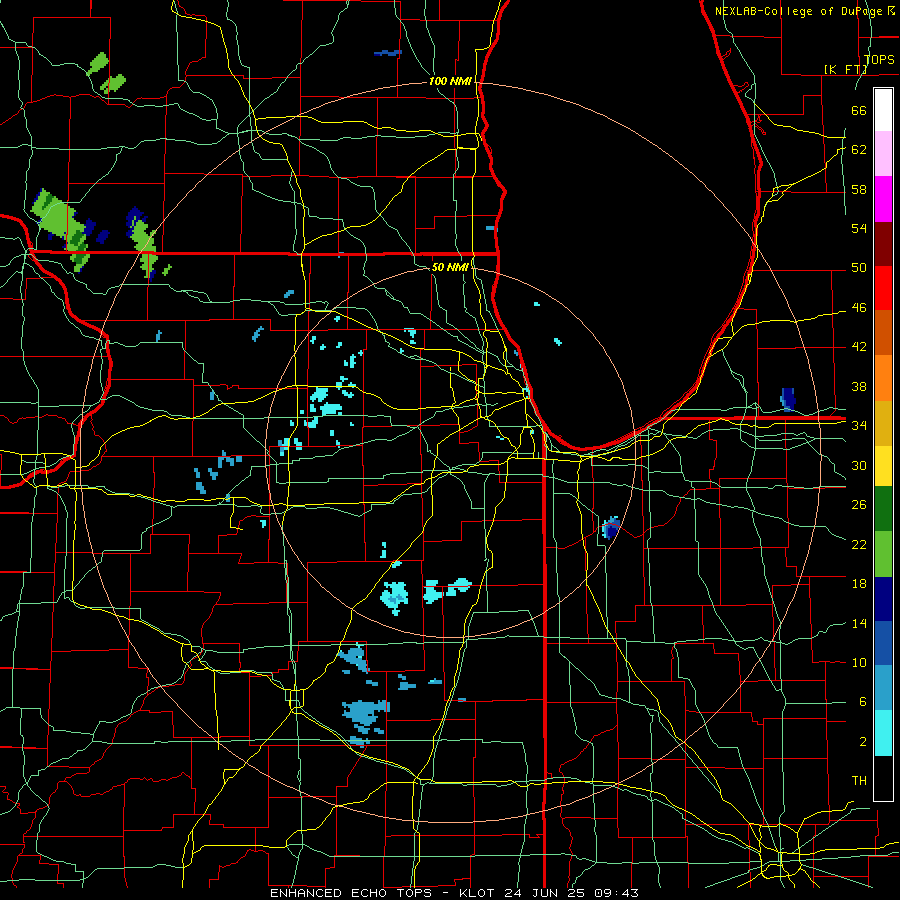Image resolution: width=900 pixels, height=900 pixels.
Task: Click the 30 legend label
Action: [859, 465]
